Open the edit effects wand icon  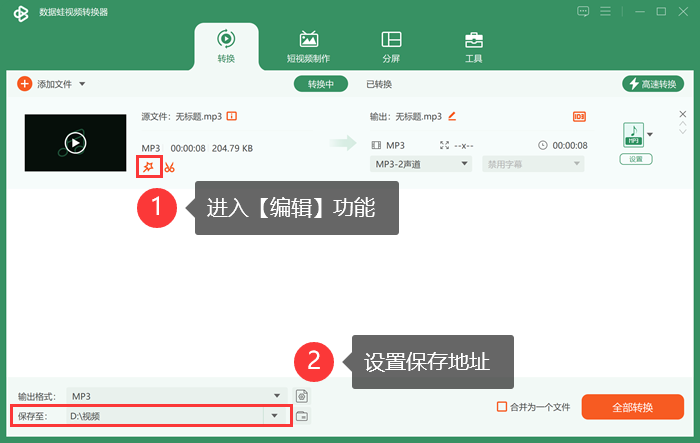click(148, 167)
